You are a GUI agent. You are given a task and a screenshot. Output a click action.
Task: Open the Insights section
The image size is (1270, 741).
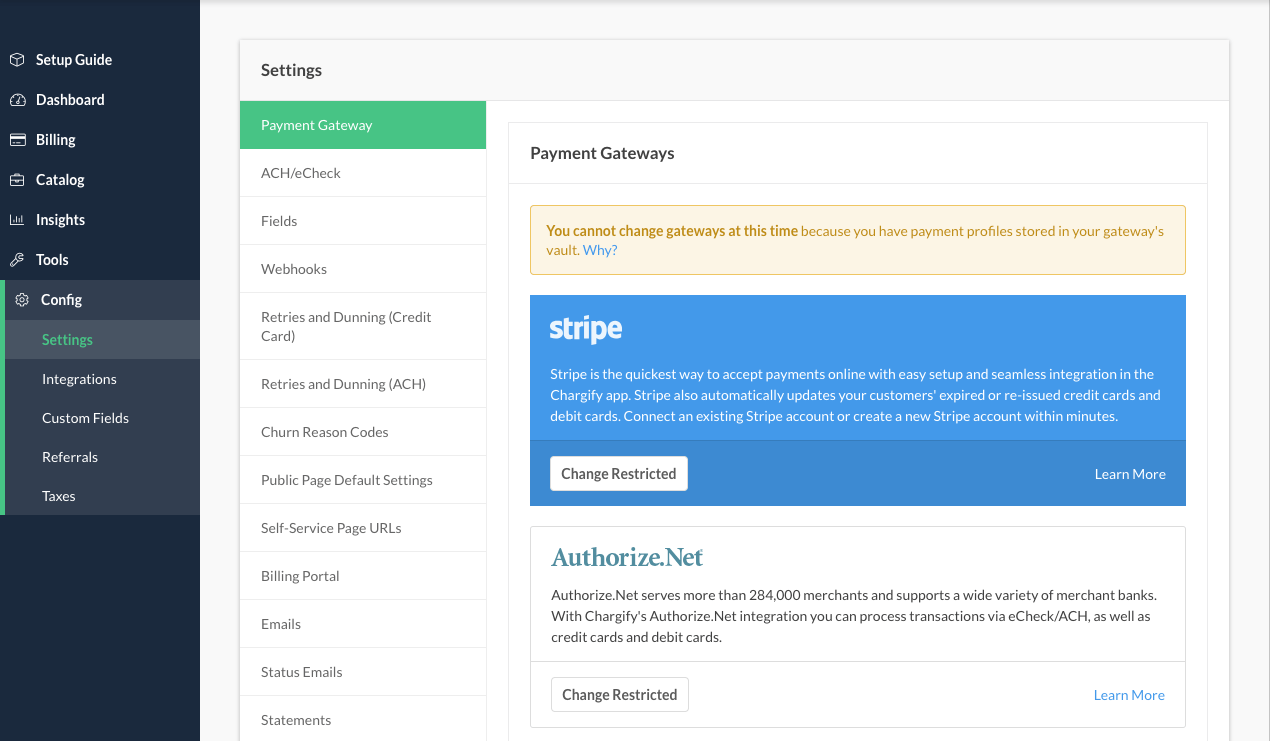point(100,220)
